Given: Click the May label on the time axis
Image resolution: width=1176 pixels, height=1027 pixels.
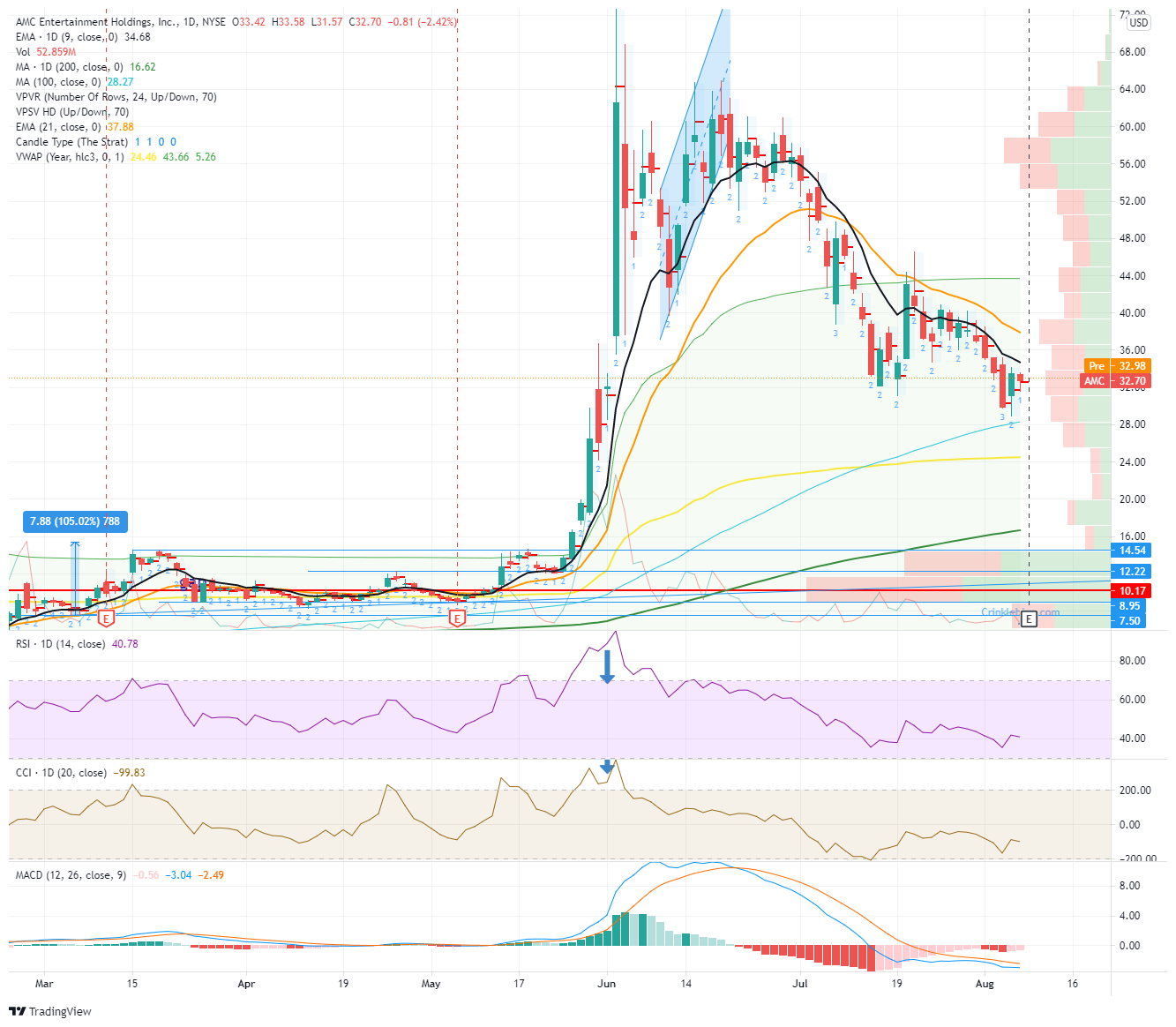Looking at the screenshot, I should (x=431, y=983).
